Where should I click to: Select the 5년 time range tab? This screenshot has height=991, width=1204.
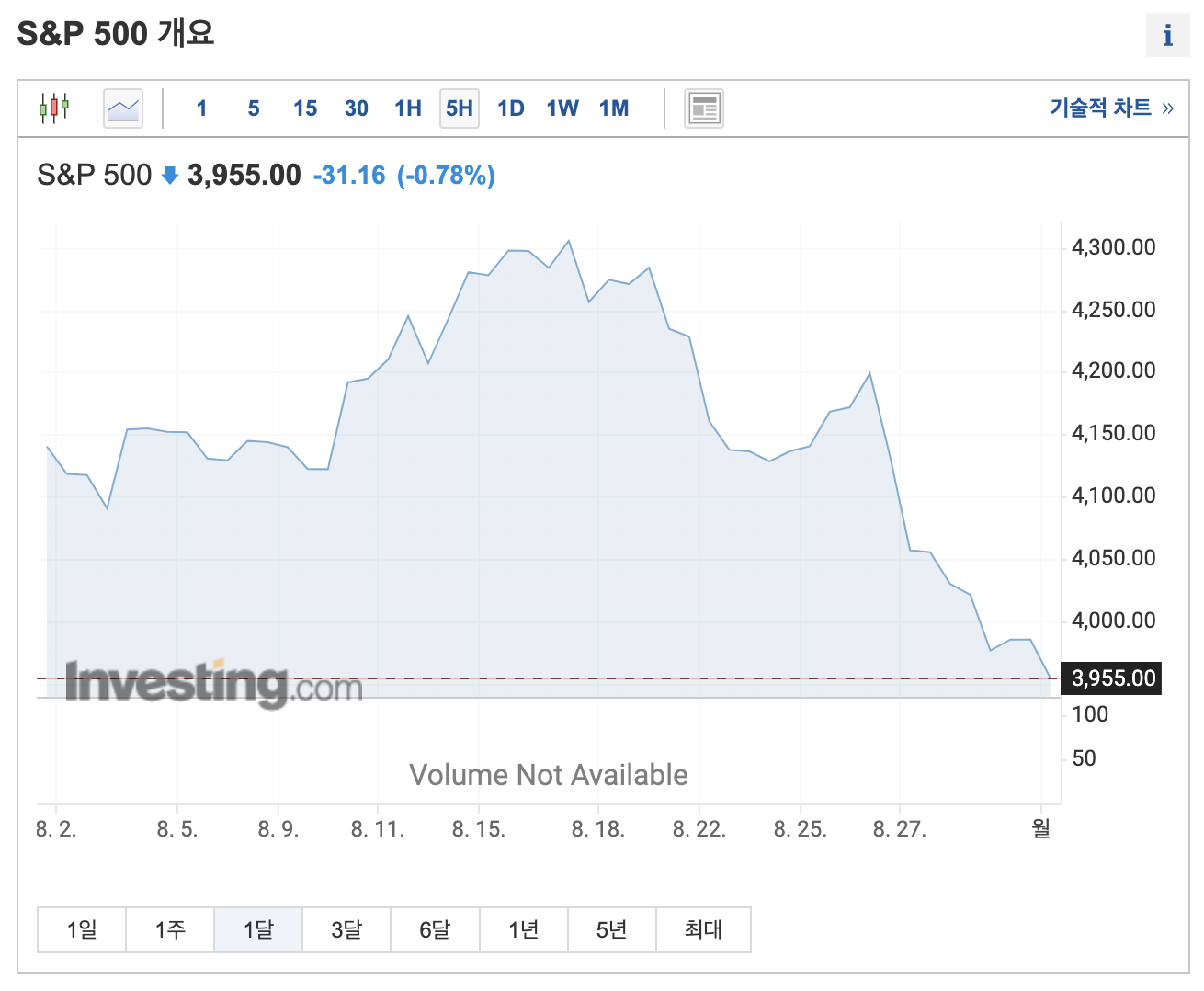pyautogui.click(x=612, y=930)
